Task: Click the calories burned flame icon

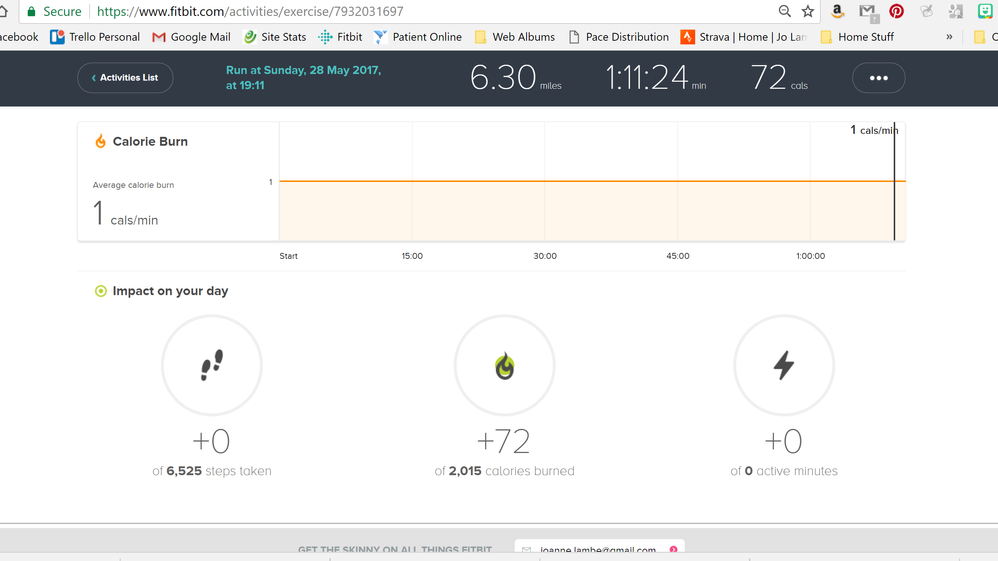Action: 504,366
